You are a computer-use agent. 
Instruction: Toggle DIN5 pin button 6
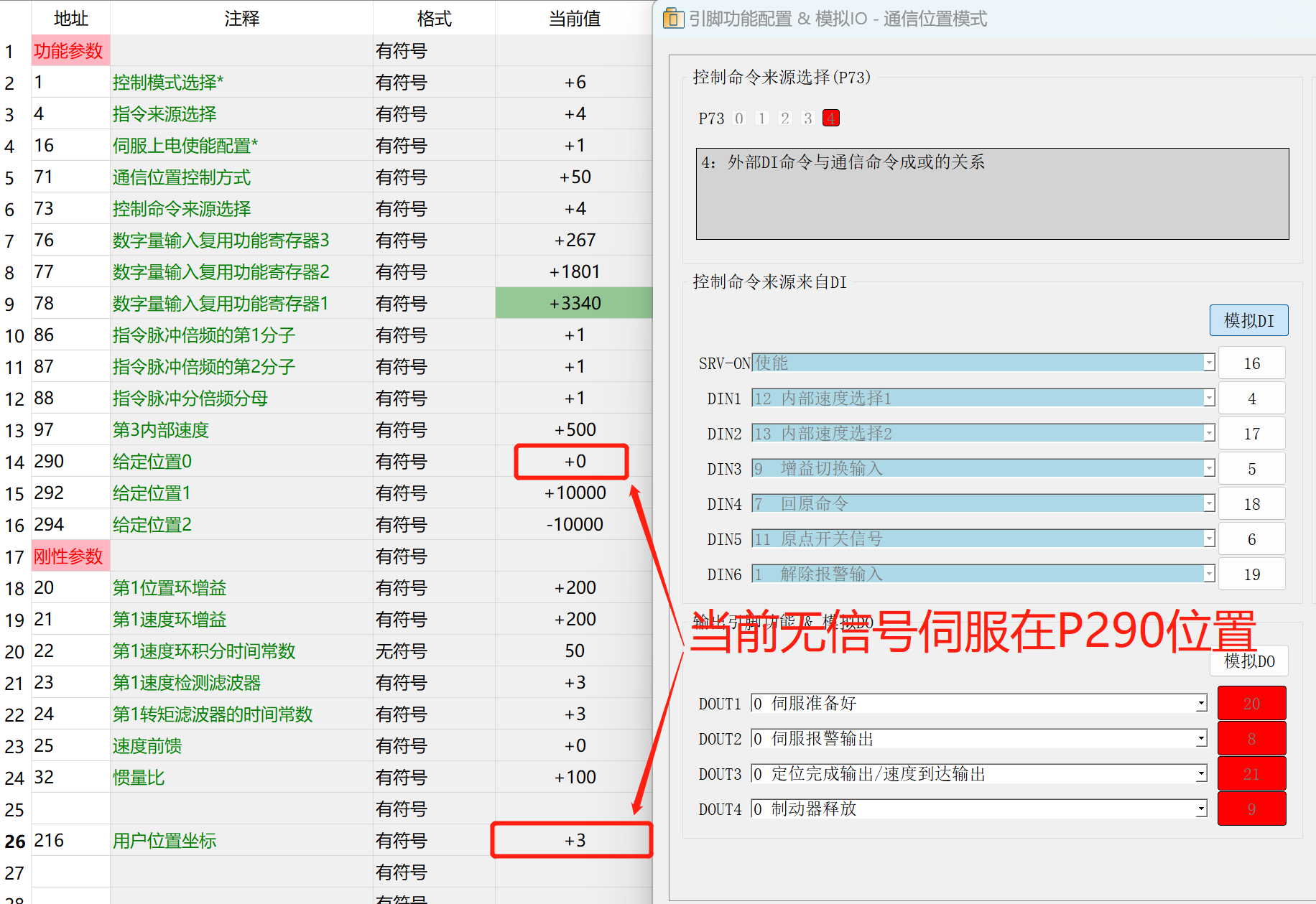click(x=1252, y=539)
